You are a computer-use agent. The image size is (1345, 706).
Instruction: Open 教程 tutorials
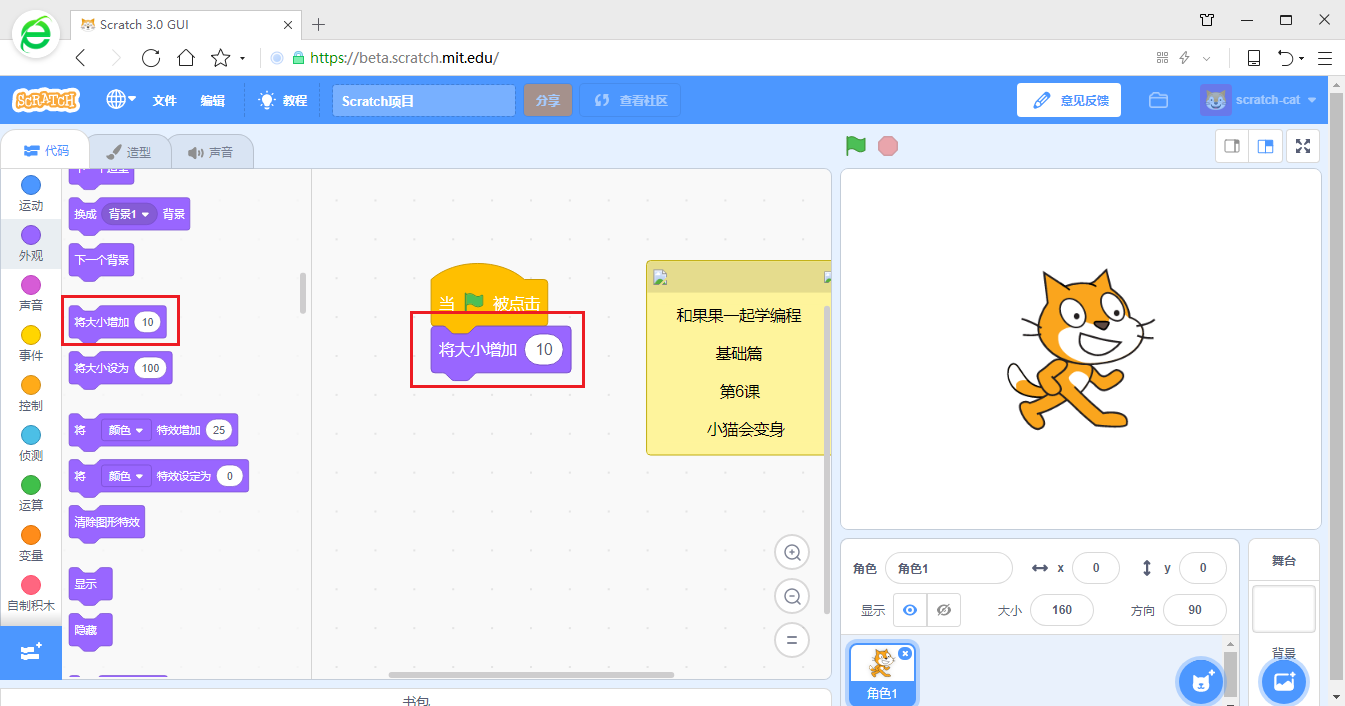pos(283,100)
